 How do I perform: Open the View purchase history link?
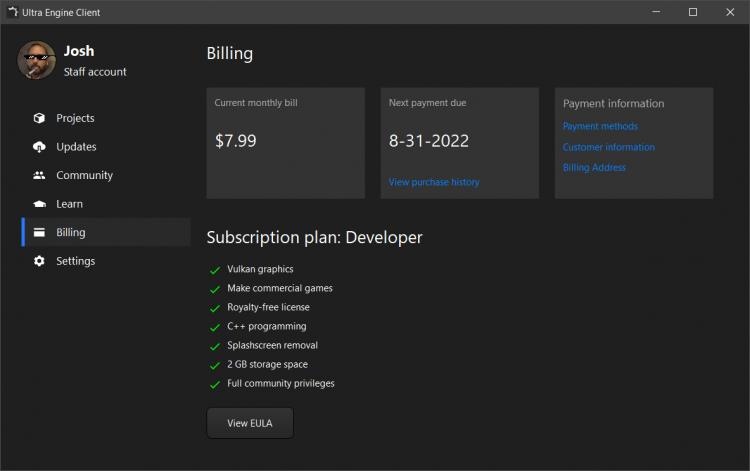(x=434, y=182)
